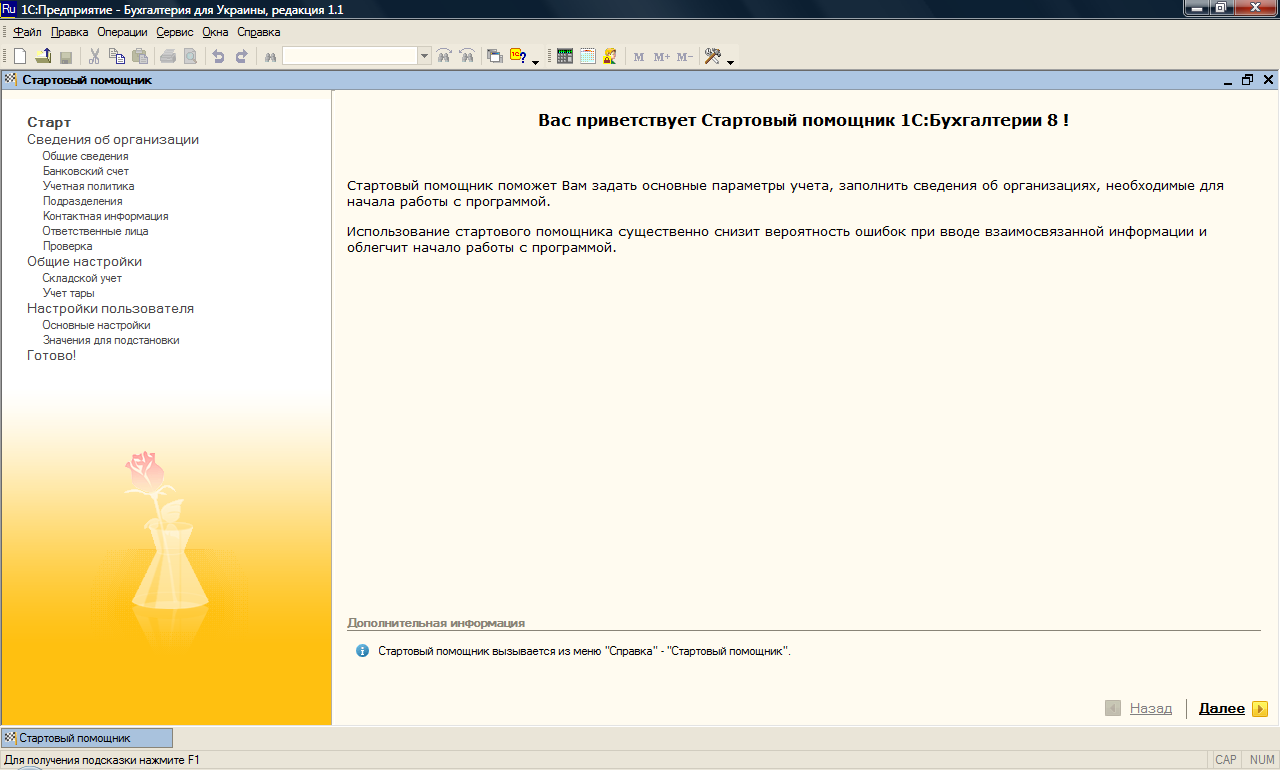Go to Складской учет step
Viewport: 1280px width, 770px height.
(x=82, y=278)
